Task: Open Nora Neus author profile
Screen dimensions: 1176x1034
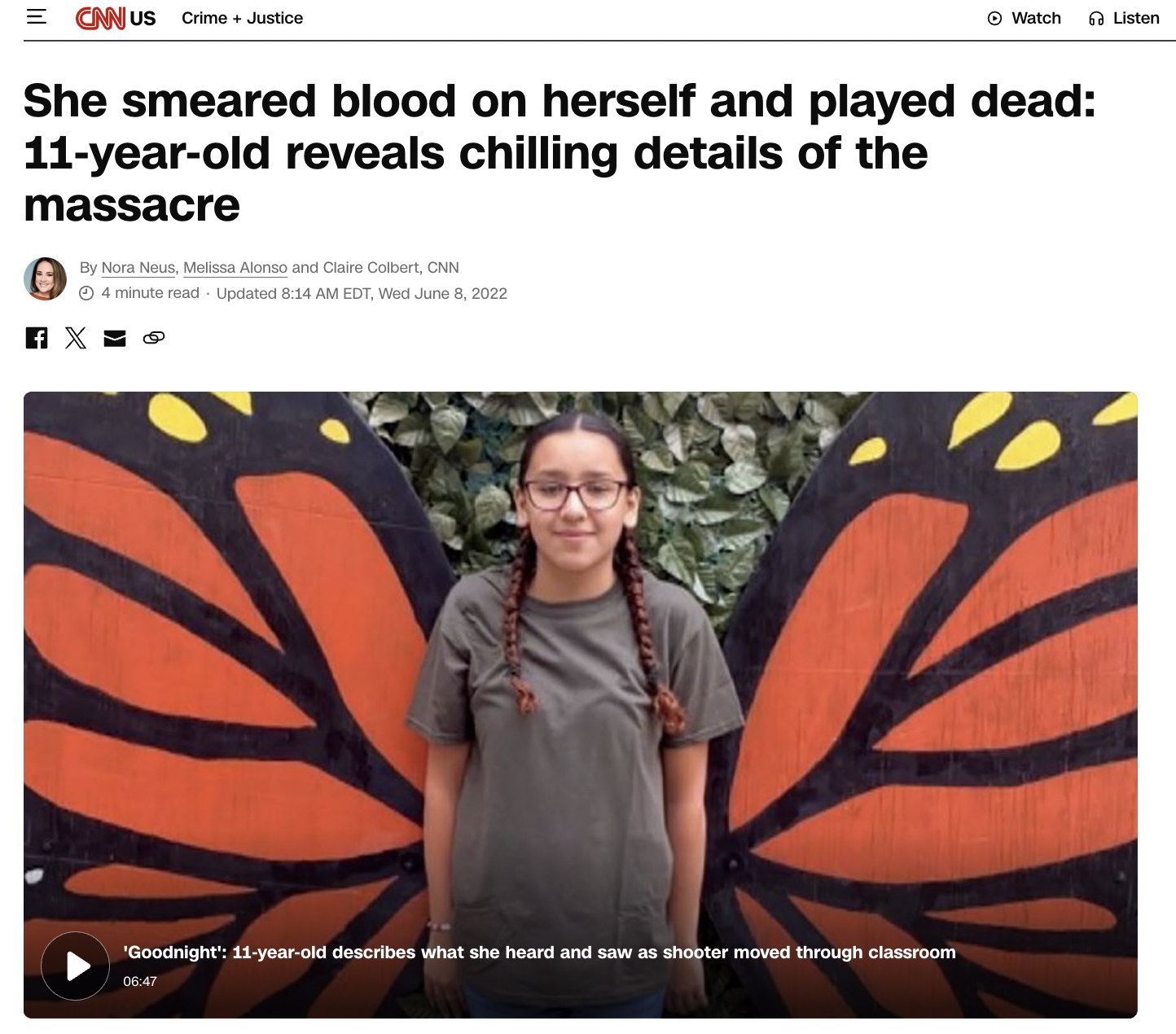Action: pyautogui.click(x=138, y=268)
